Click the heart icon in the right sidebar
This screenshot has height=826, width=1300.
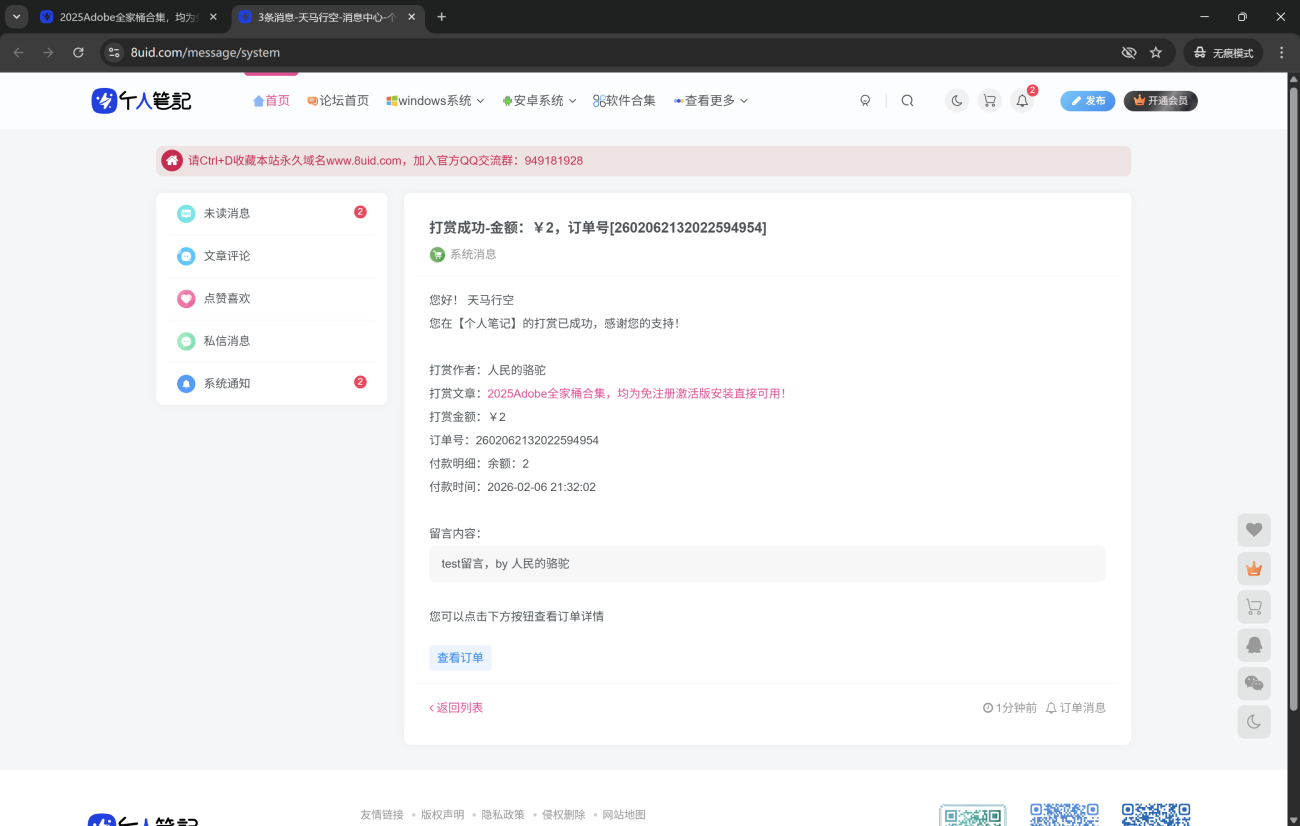coord(1254,529)
